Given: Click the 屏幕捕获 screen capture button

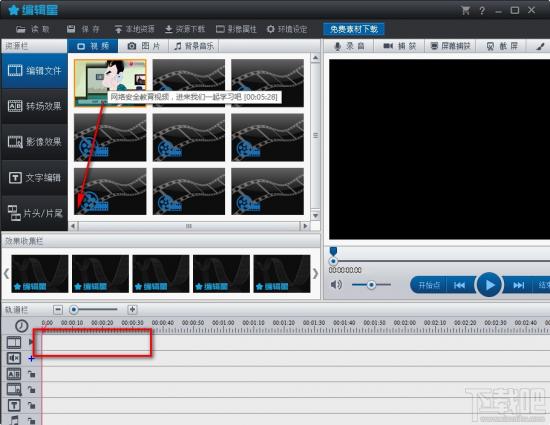Looking at the screenshot, I should pos(450,46).
